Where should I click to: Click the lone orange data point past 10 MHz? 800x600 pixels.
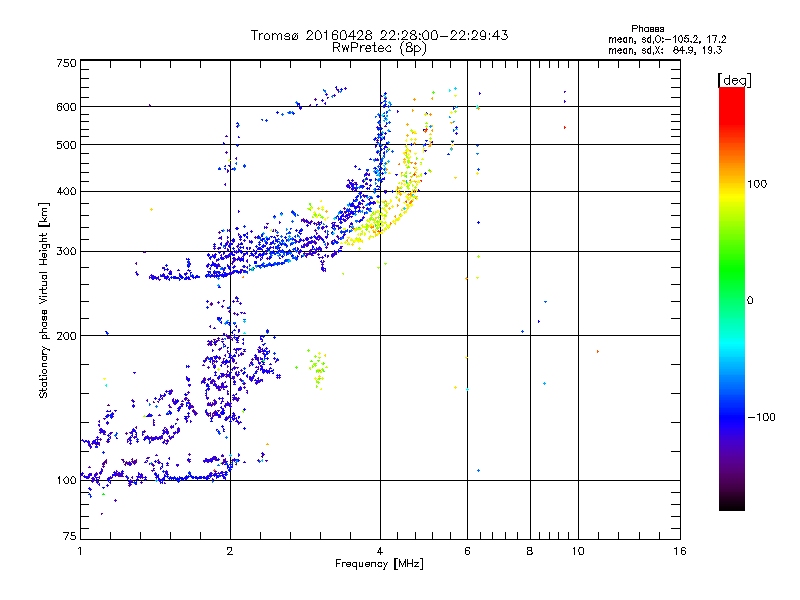point(597,352)
